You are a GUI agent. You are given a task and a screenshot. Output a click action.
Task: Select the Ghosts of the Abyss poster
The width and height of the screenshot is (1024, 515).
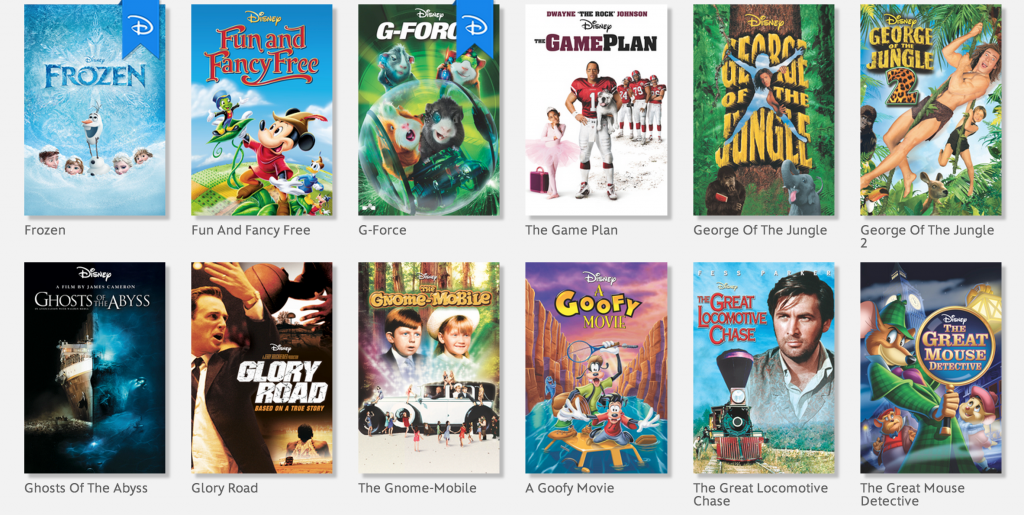click(x=95, y=367)
